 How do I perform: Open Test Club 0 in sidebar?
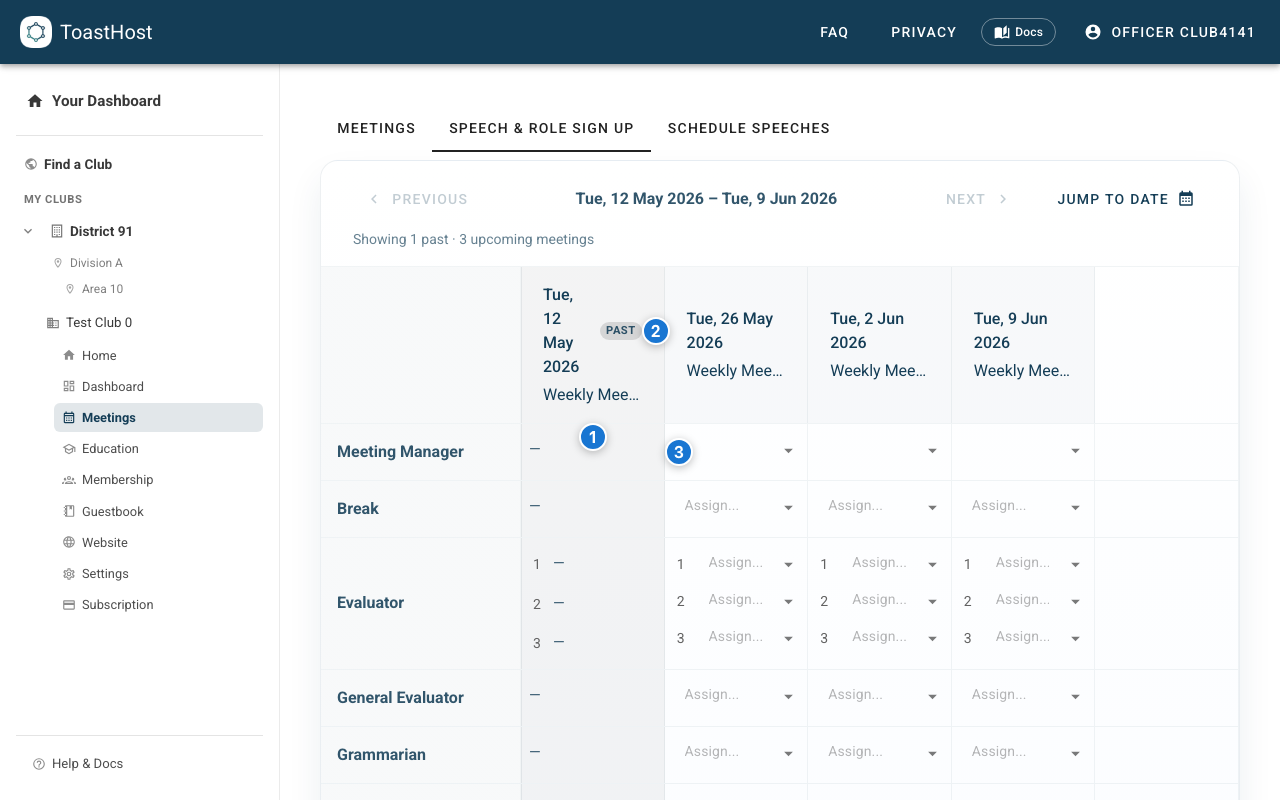pos(99,322)
